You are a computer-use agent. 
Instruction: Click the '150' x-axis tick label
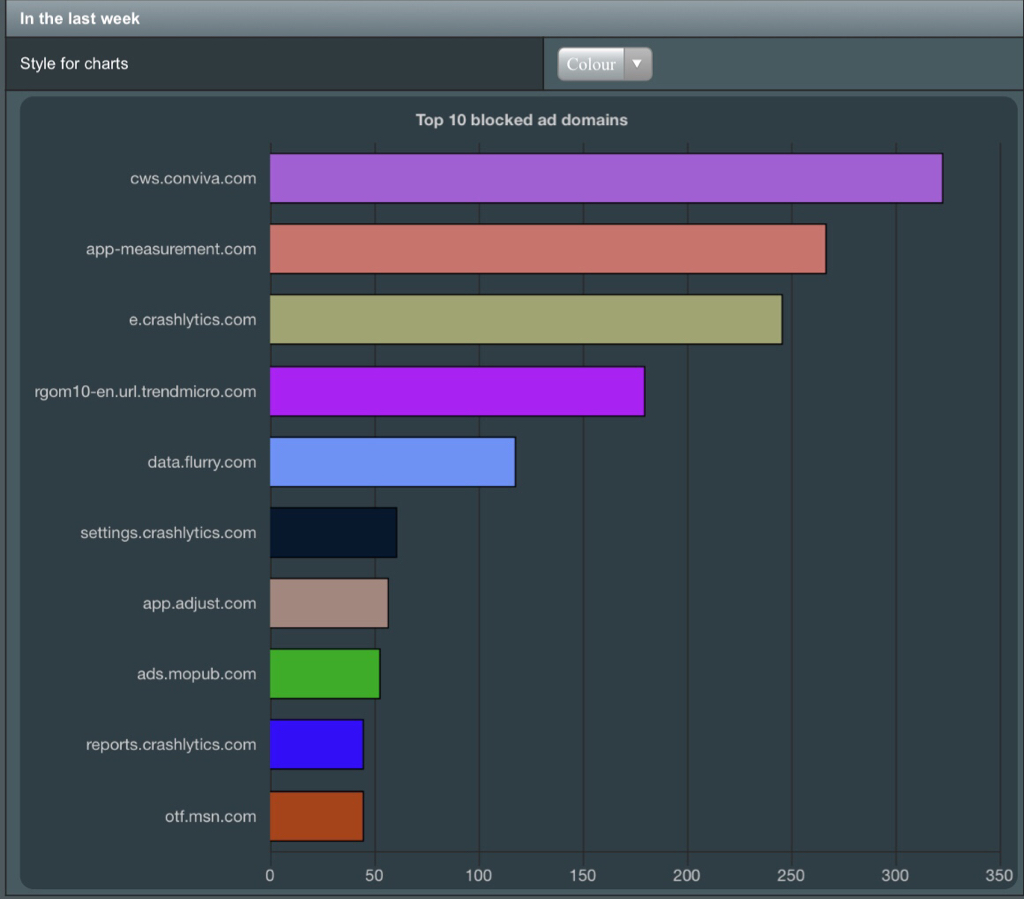(583, 875)
